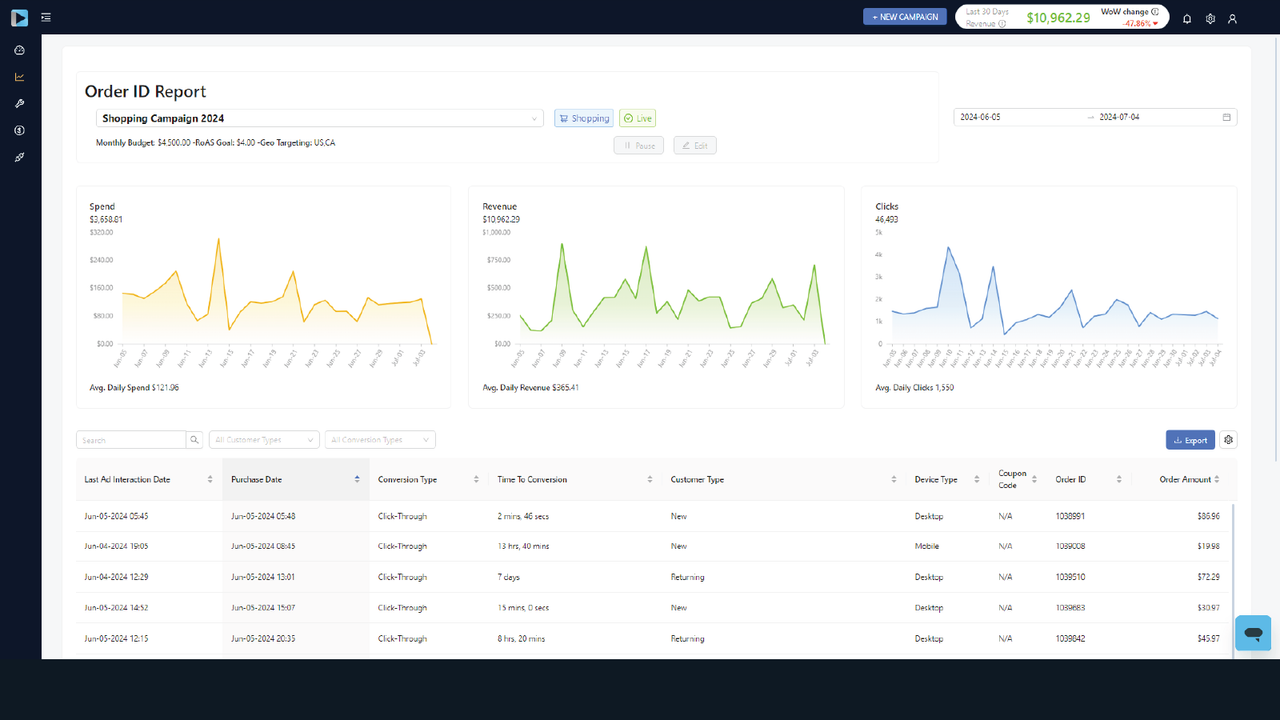Viewport: 1280px width, 720px height.
Task: Open the dashboard gauge icon in sidebar
Action: [x=20, y=50]
